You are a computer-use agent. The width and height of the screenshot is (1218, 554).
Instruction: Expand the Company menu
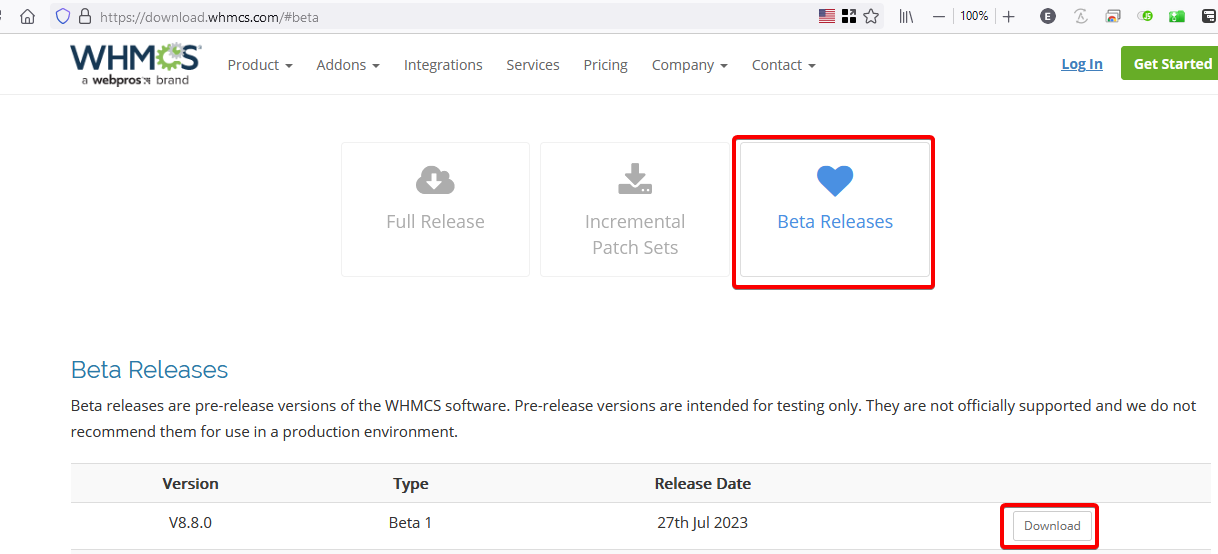[x=690, y=65]
